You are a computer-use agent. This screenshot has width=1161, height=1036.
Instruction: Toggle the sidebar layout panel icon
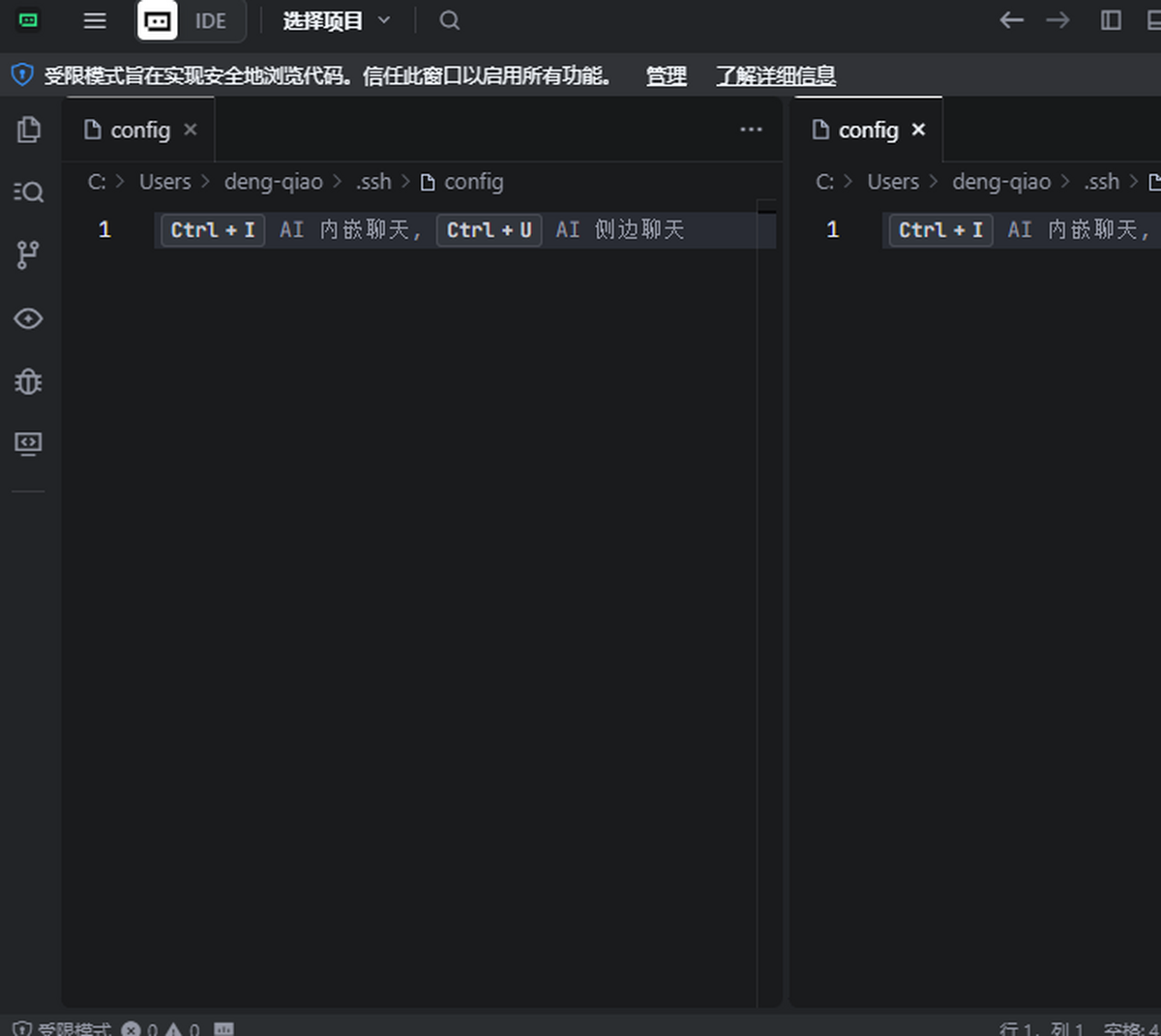click(1111, 20)
